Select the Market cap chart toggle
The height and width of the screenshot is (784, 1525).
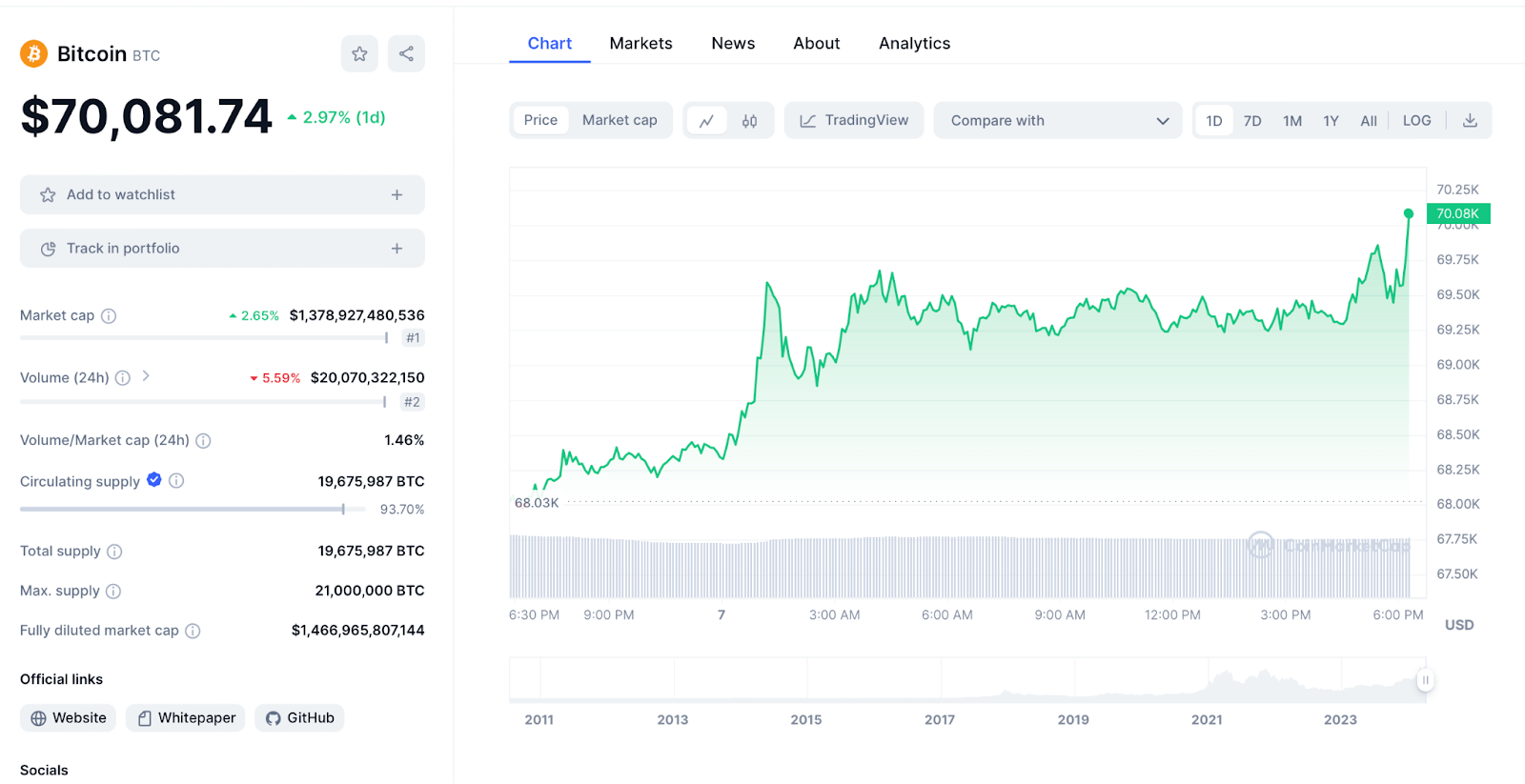620,120
